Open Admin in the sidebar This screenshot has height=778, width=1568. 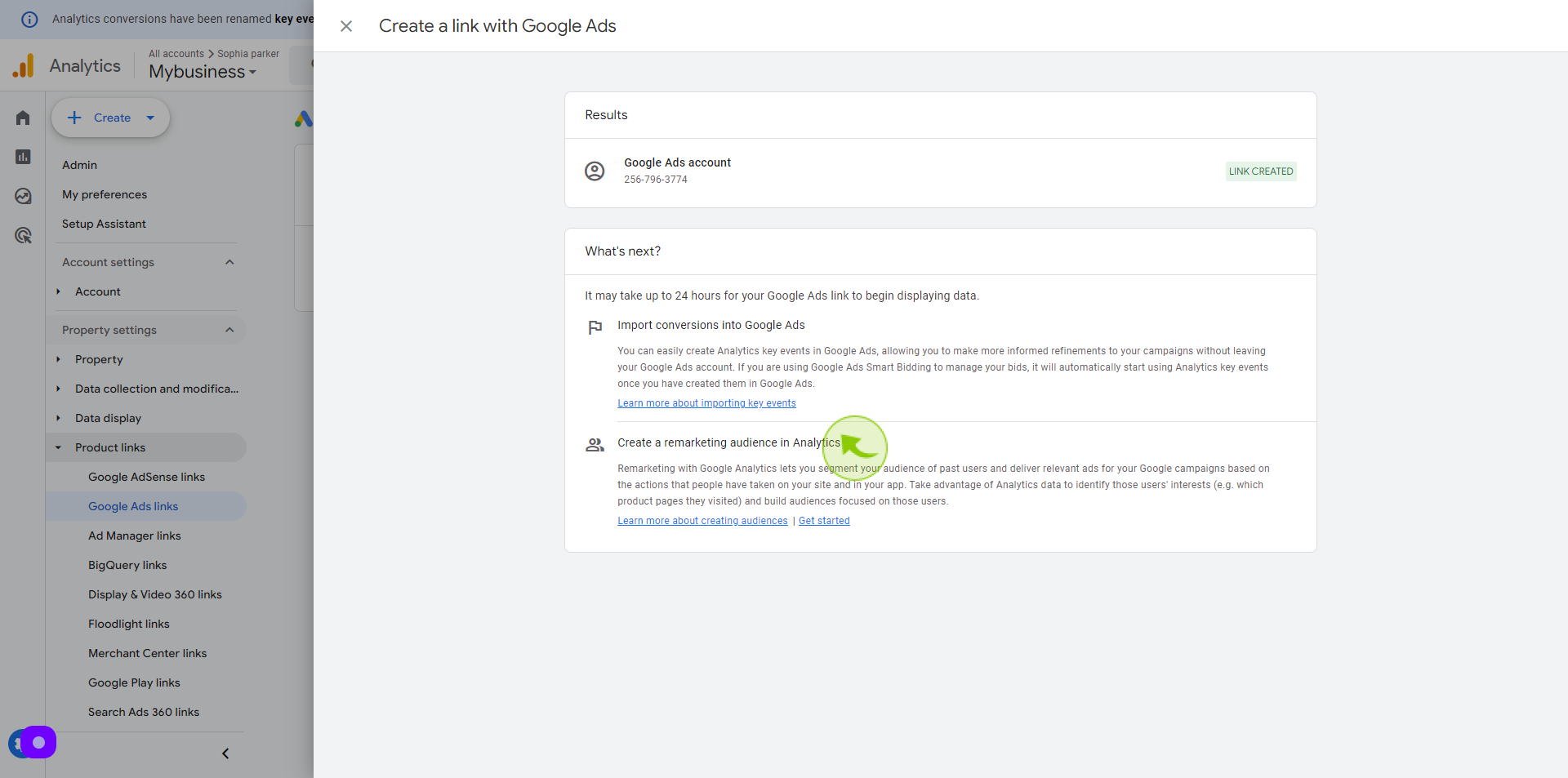click(79, 165)
